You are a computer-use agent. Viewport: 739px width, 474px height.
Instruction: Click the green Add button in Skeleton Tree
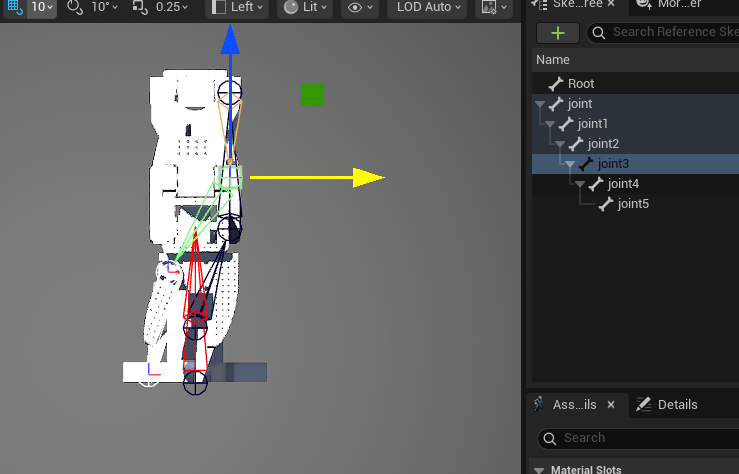click(558, 33)
